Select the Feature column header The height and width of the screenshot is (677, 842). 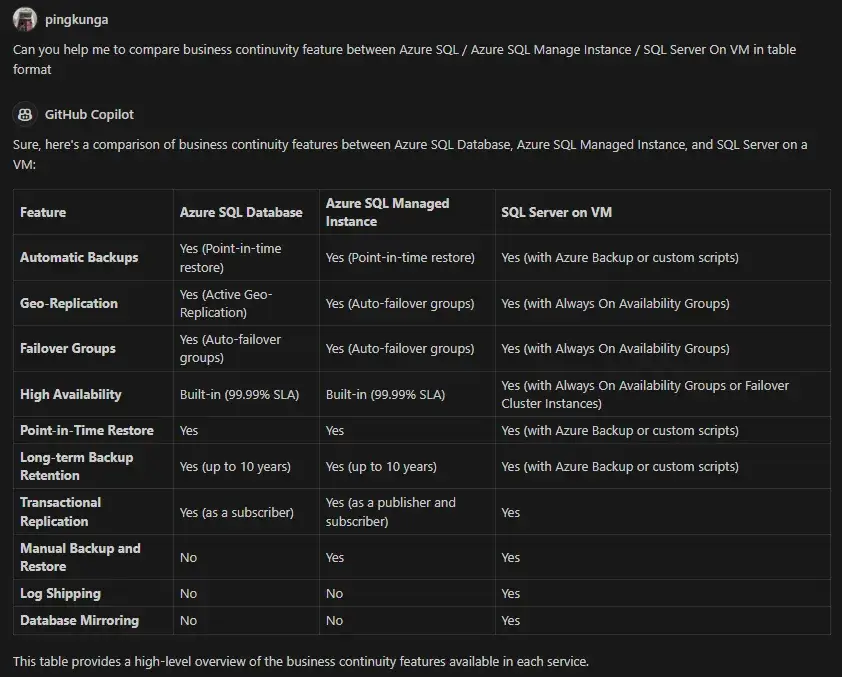(x=43, y=212)
